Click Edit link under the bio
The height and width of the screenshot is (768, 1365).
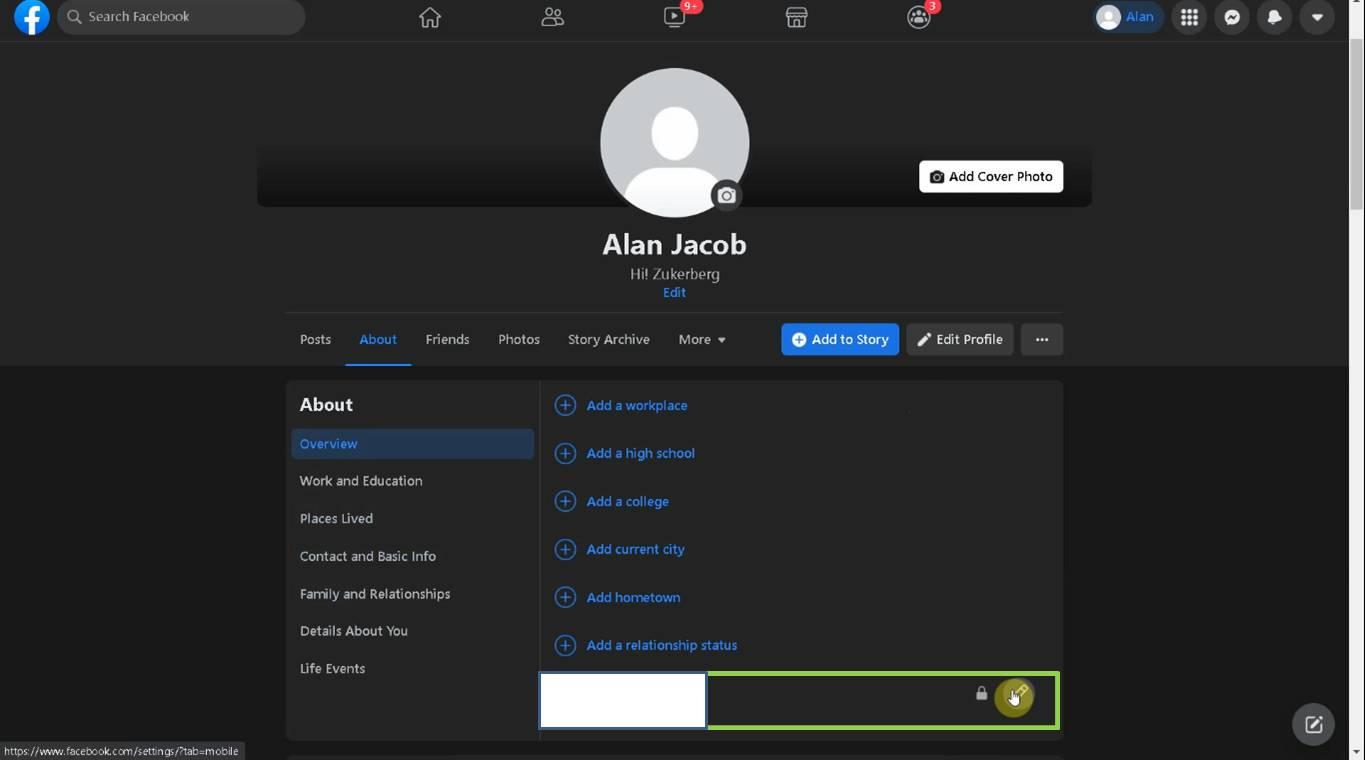click(x=674, y=292)
